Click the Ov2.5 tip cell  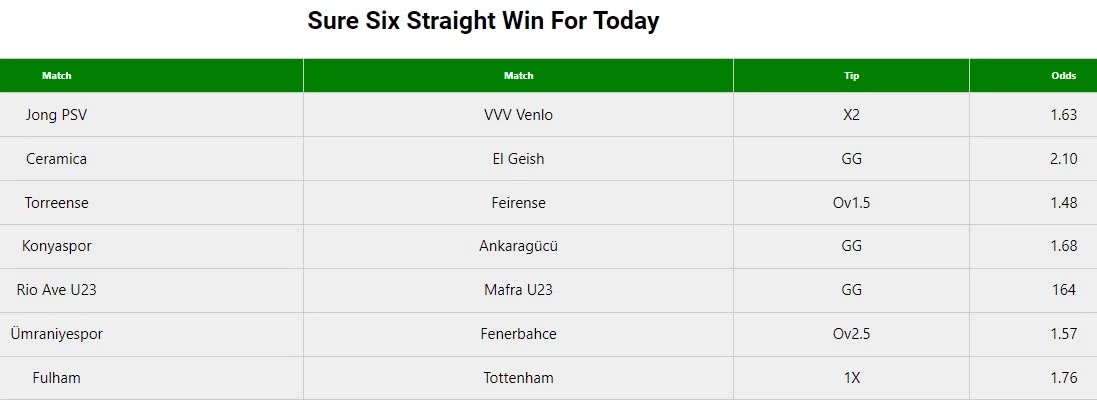tap(851, 334)
